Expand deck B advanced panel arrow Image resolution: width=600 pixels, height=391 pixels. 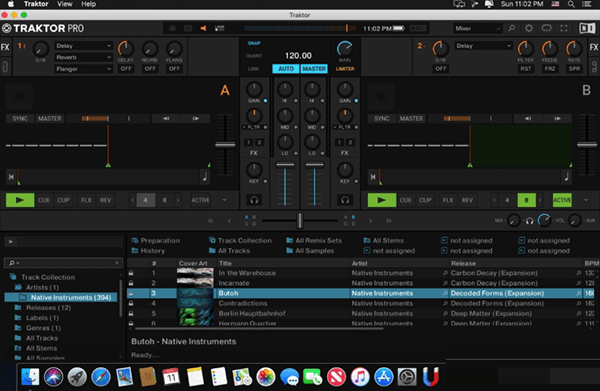coord(586,200)
